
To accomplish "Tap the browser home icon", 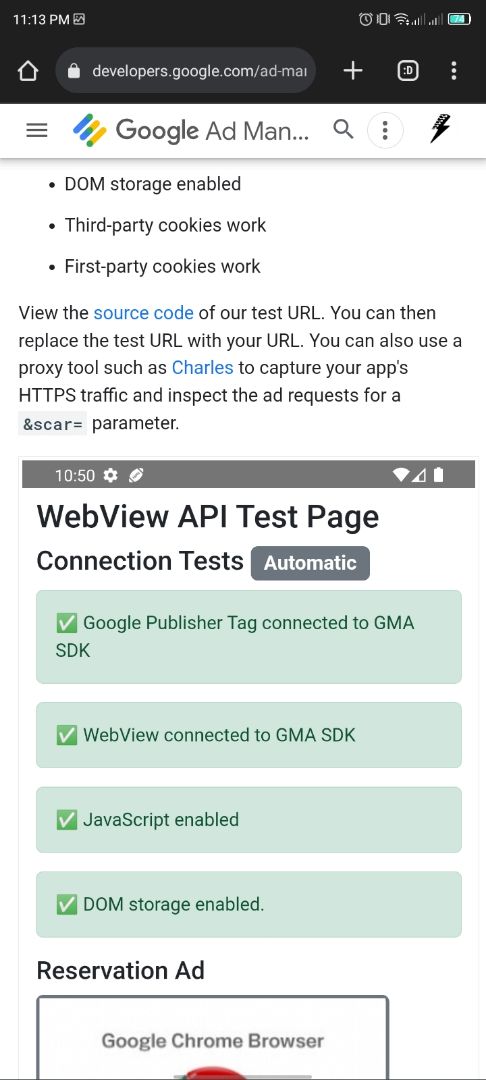I will [x=27, y=71].
